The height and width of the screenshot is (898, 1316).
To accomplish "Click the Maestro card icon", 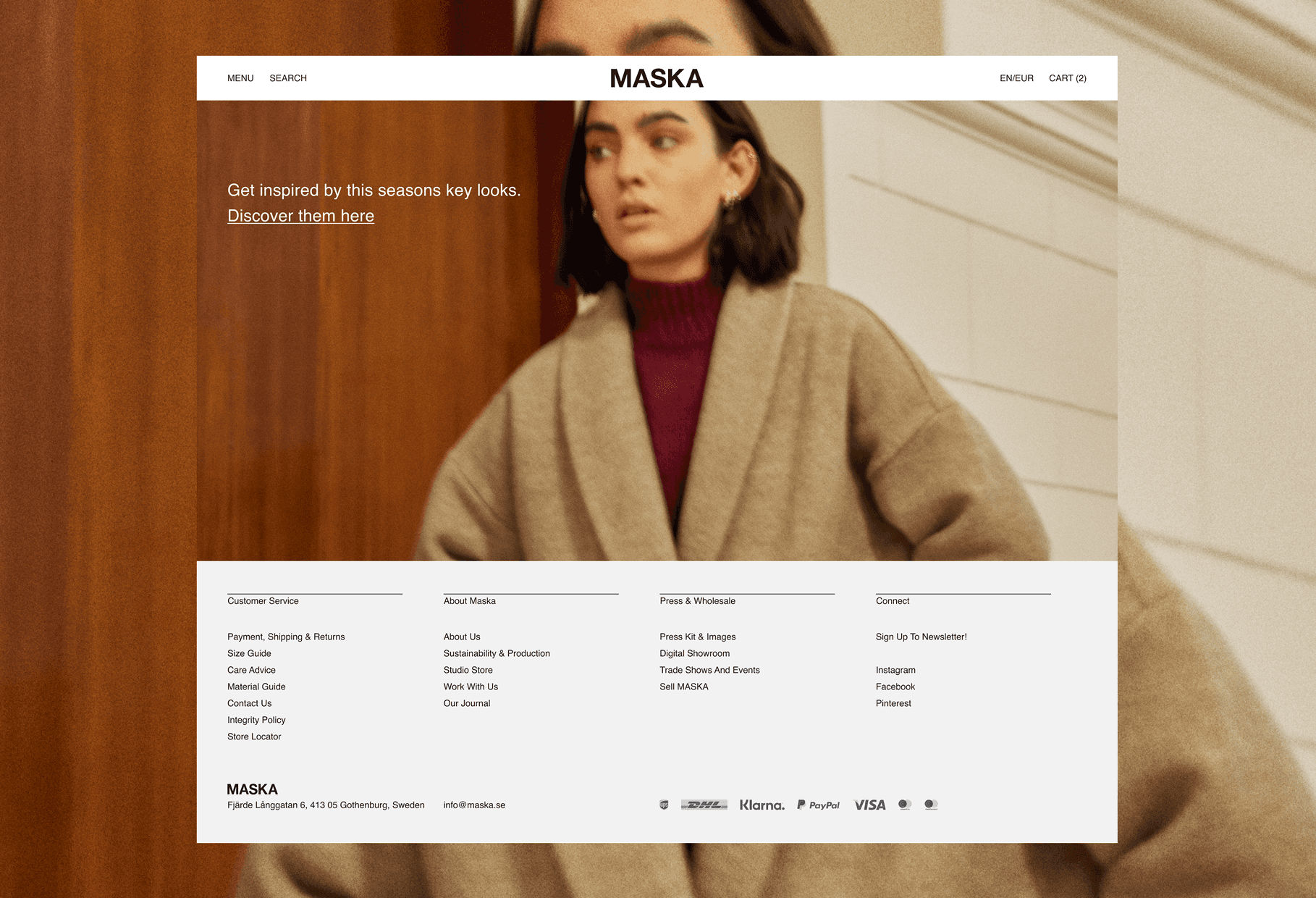I will [905, 805].
